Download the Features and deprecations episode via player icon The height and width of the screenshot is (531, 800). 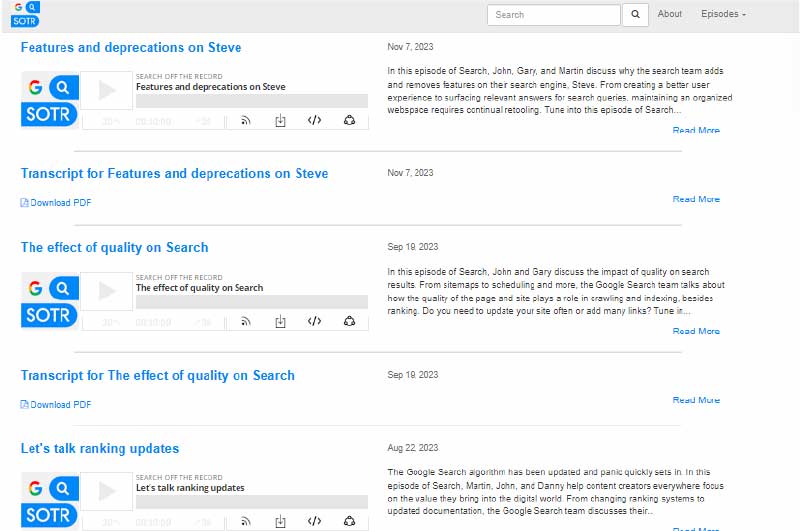coord(280,121)
